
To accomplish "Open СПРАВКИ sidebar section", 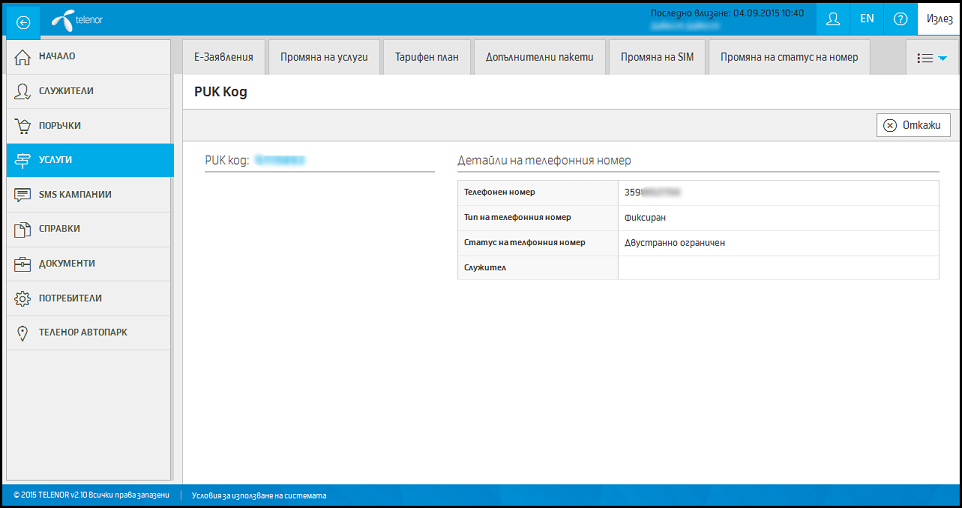I will tap(89, 229).
